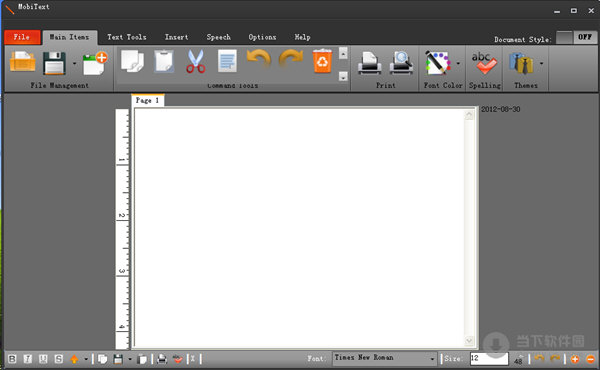Image resolution: width=600 pixels, height=370 pixels.
Task: Create a new document with the plus icon
Action: [95, 63]
